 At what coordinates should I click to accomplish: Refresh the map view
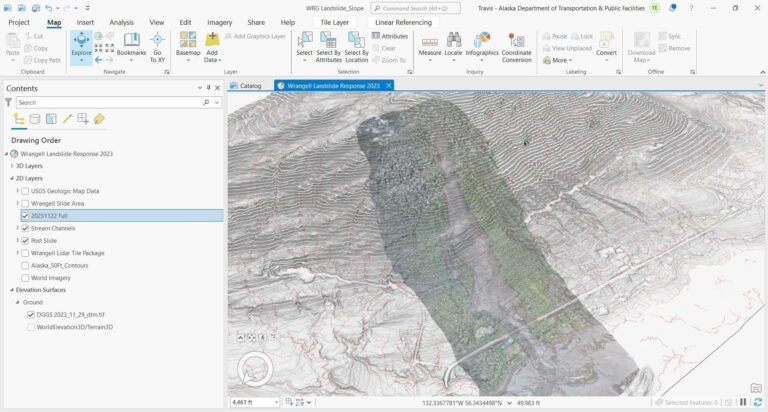[x=758, y=402]
